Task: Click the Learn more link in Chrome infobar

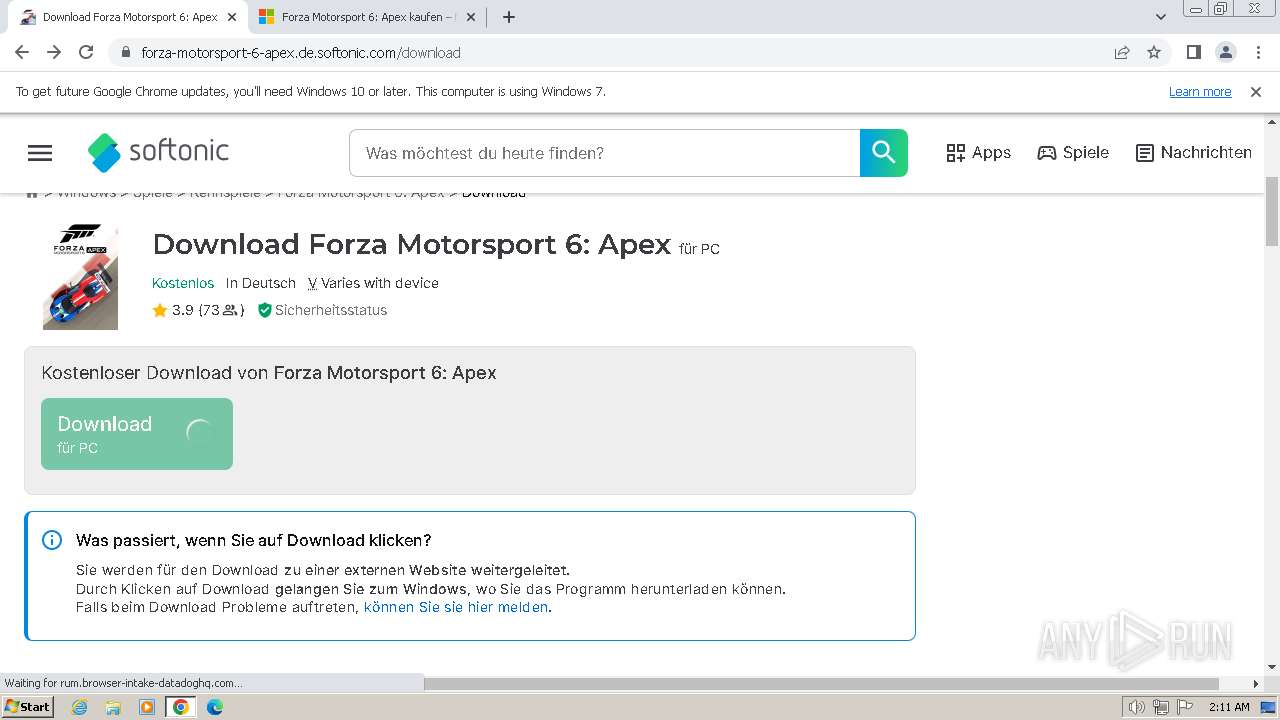Action: 1200,92
